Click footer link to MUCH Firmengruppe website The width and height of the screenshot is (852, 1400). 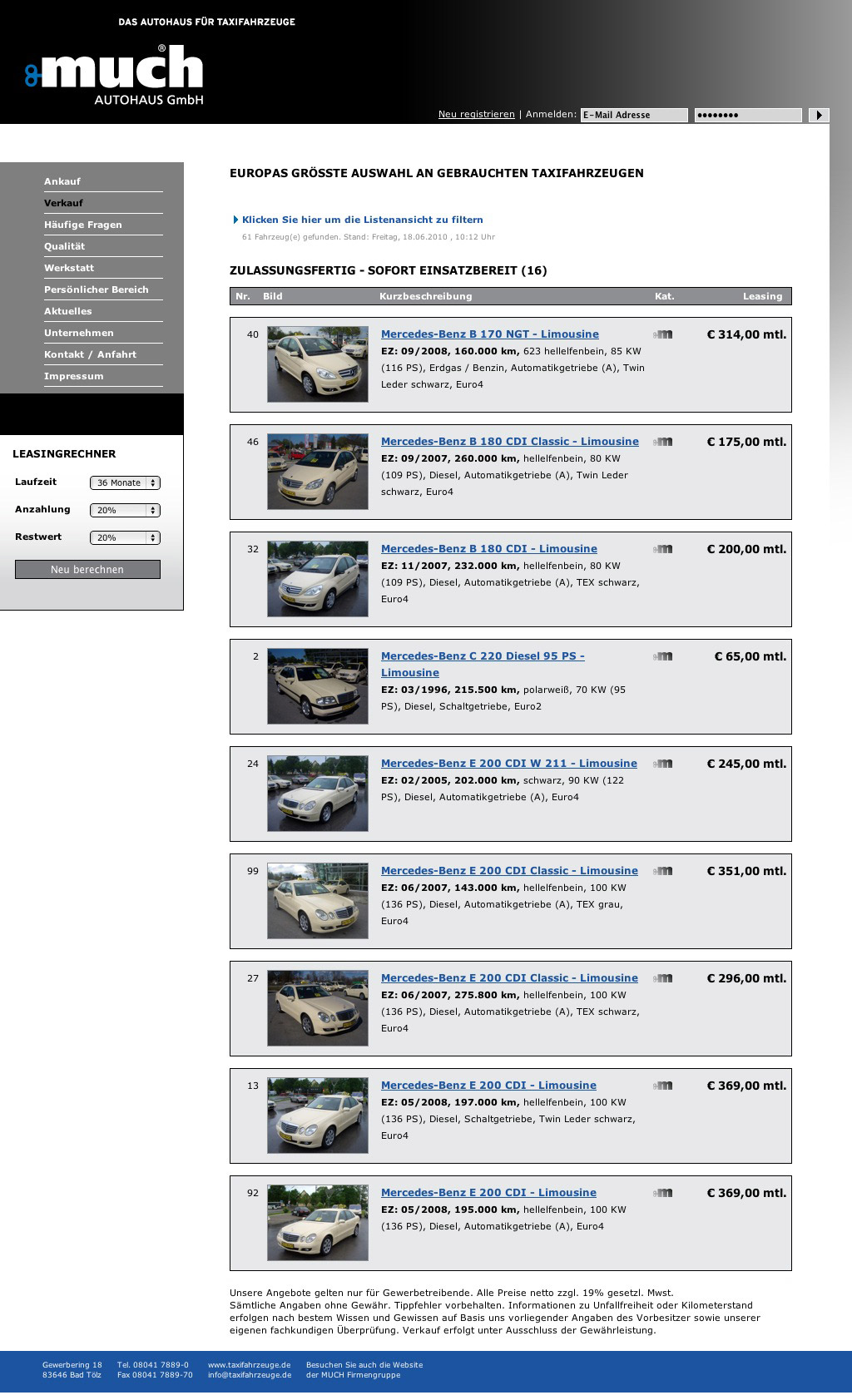pyautogui.click(x=364, y=1370)
